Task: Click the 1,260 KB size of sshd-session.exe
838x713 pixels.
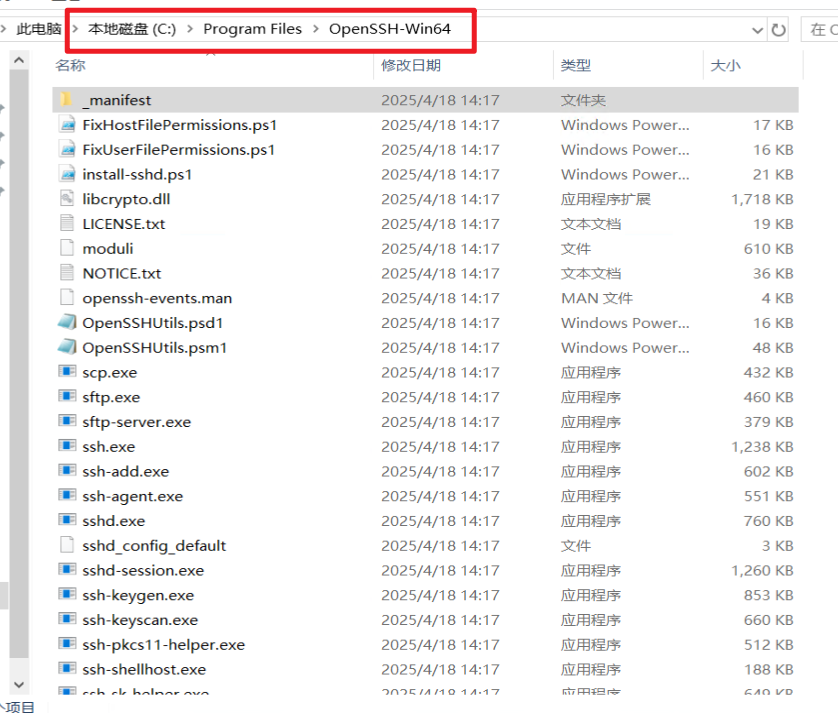Action: (x=762, y=570)
